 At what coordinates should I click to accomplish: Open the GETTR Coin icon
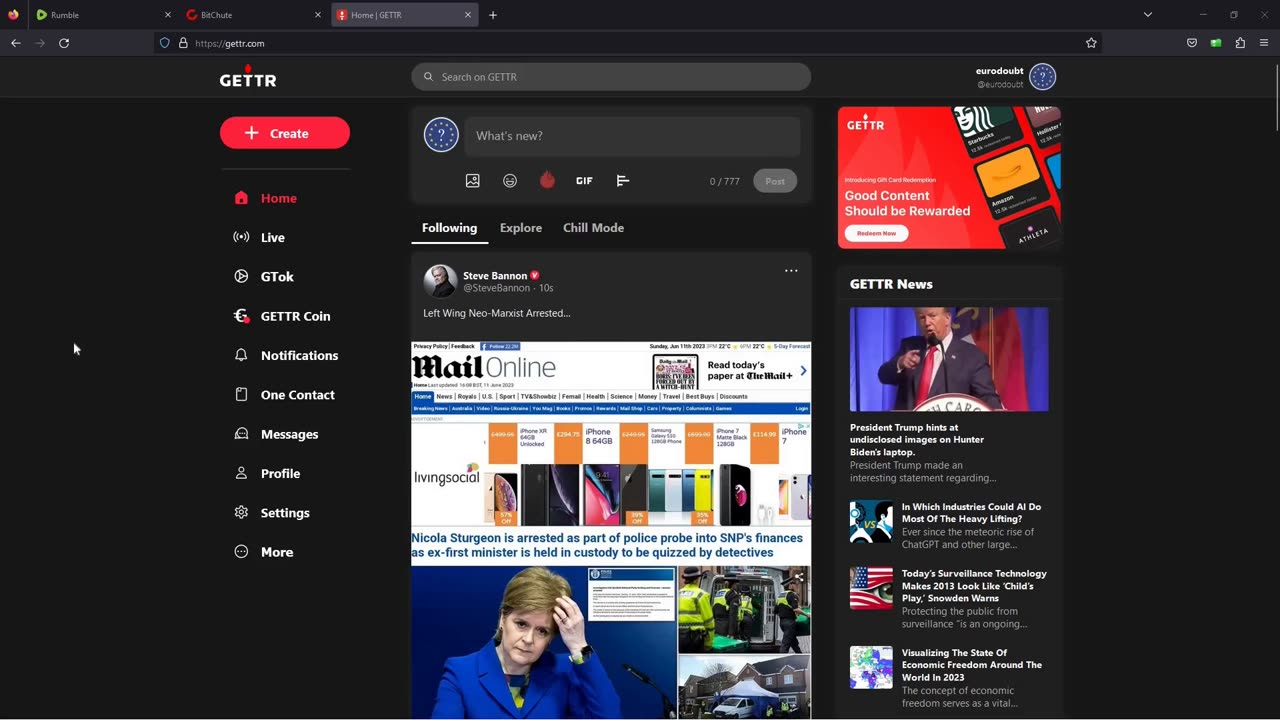241,316
